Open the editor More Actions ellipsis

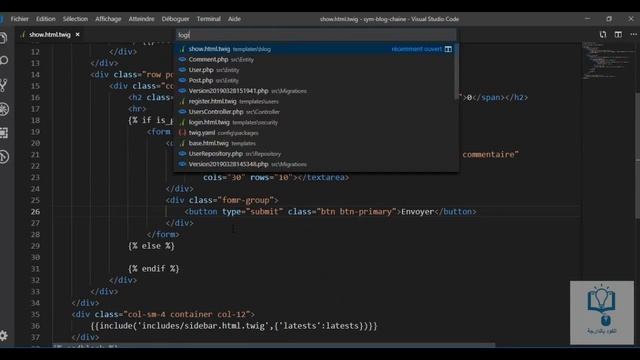(633, 35)
